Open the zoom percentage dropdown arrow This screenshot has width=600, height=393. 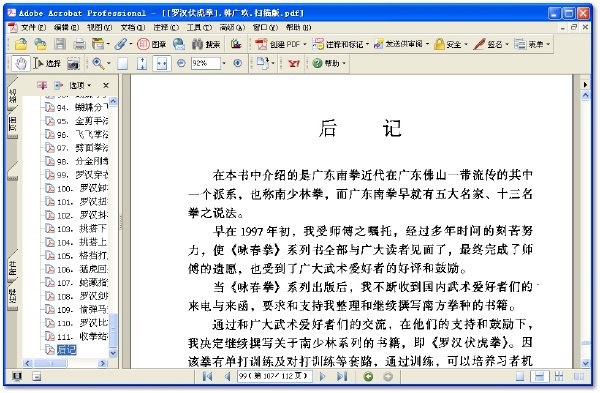click(224, 63)
